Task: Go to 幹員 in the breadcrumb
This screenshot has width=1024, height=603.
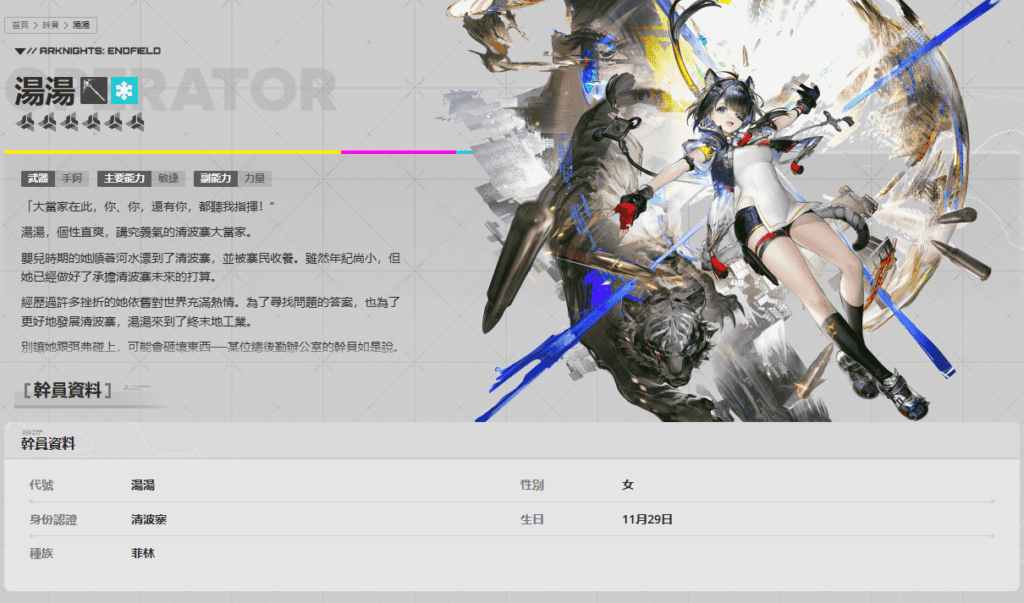Action: pyautogui.click(x=50, y=25)
